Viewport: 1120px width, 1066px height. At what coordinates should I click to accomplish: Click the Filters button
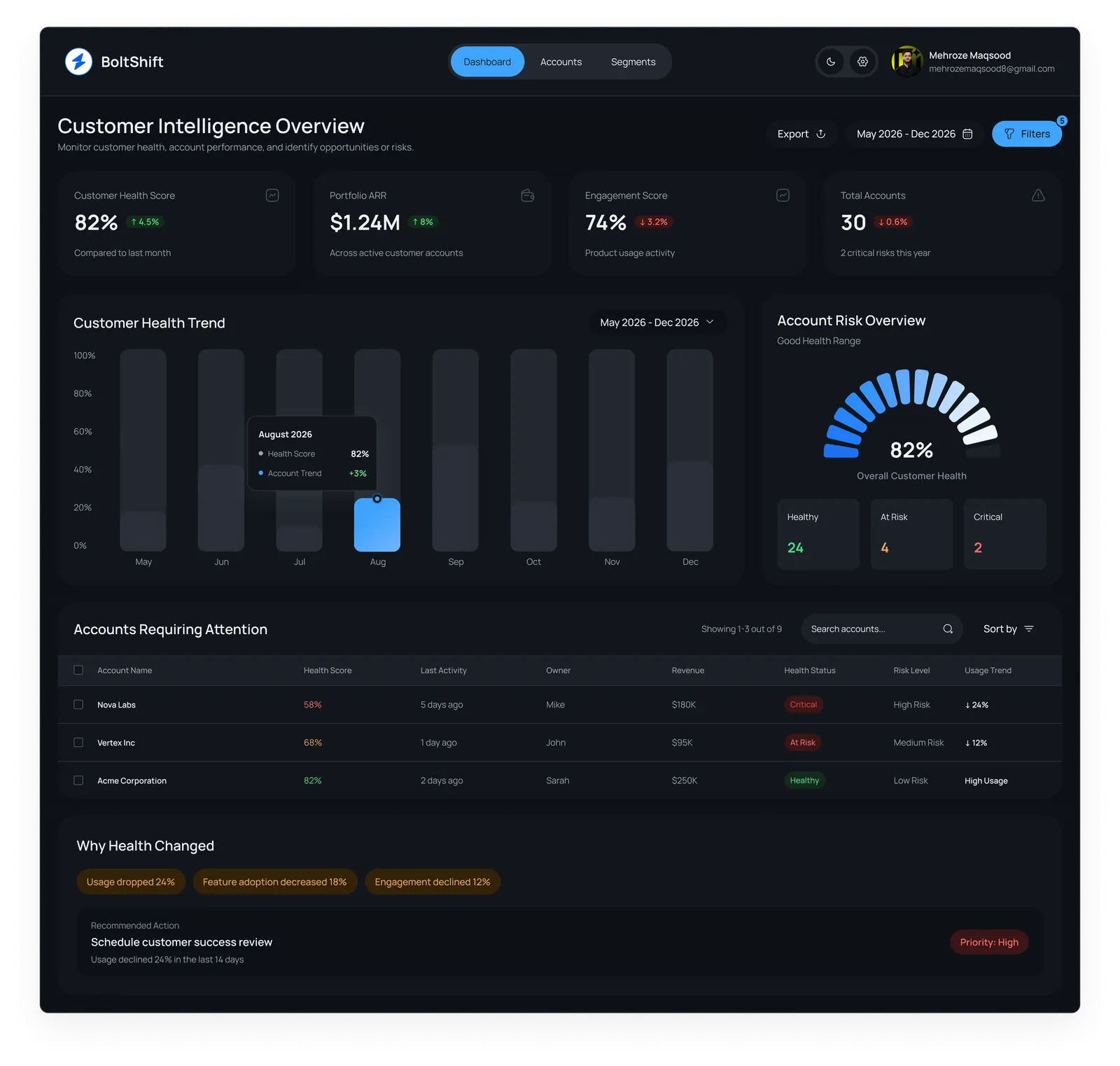[1027, 134]
